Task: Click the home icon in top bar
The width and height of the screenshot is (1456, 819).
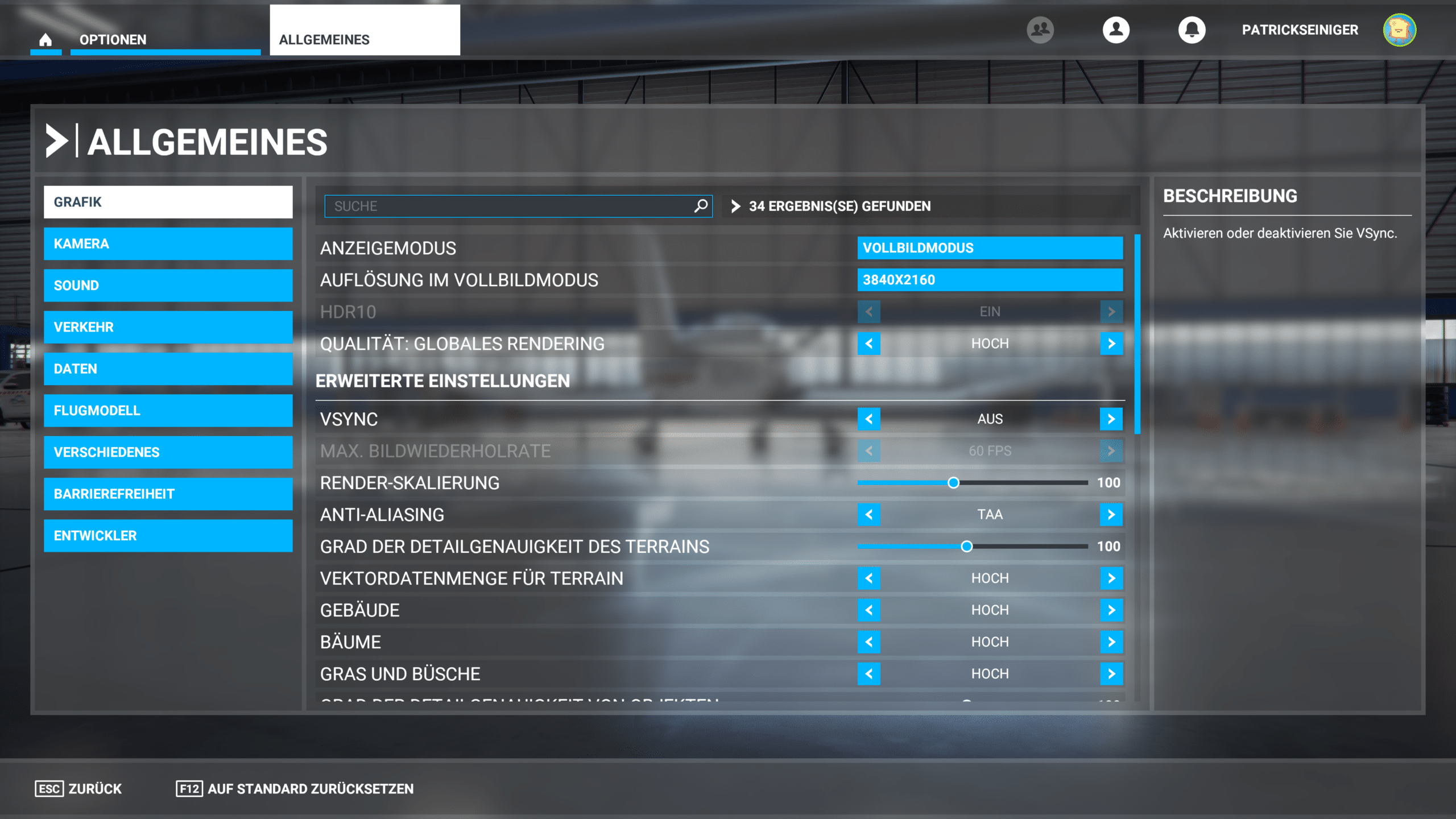Action: pos(45,39)
